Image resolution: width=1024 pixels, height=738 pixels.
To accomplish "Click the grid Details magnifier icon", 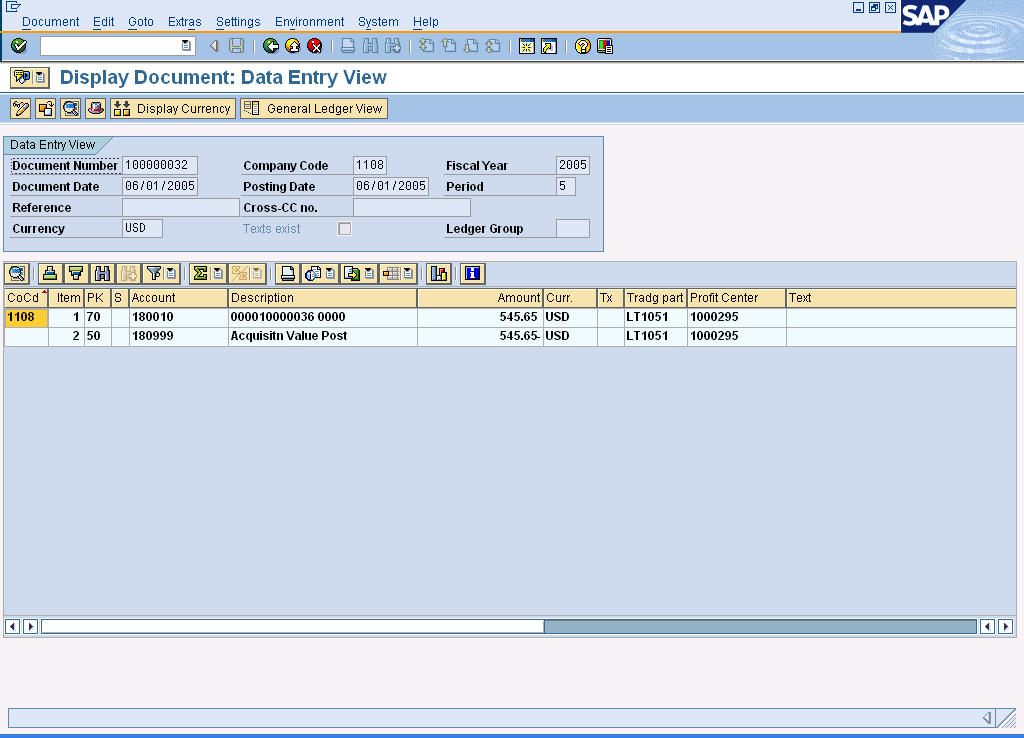I will (17, 274).
